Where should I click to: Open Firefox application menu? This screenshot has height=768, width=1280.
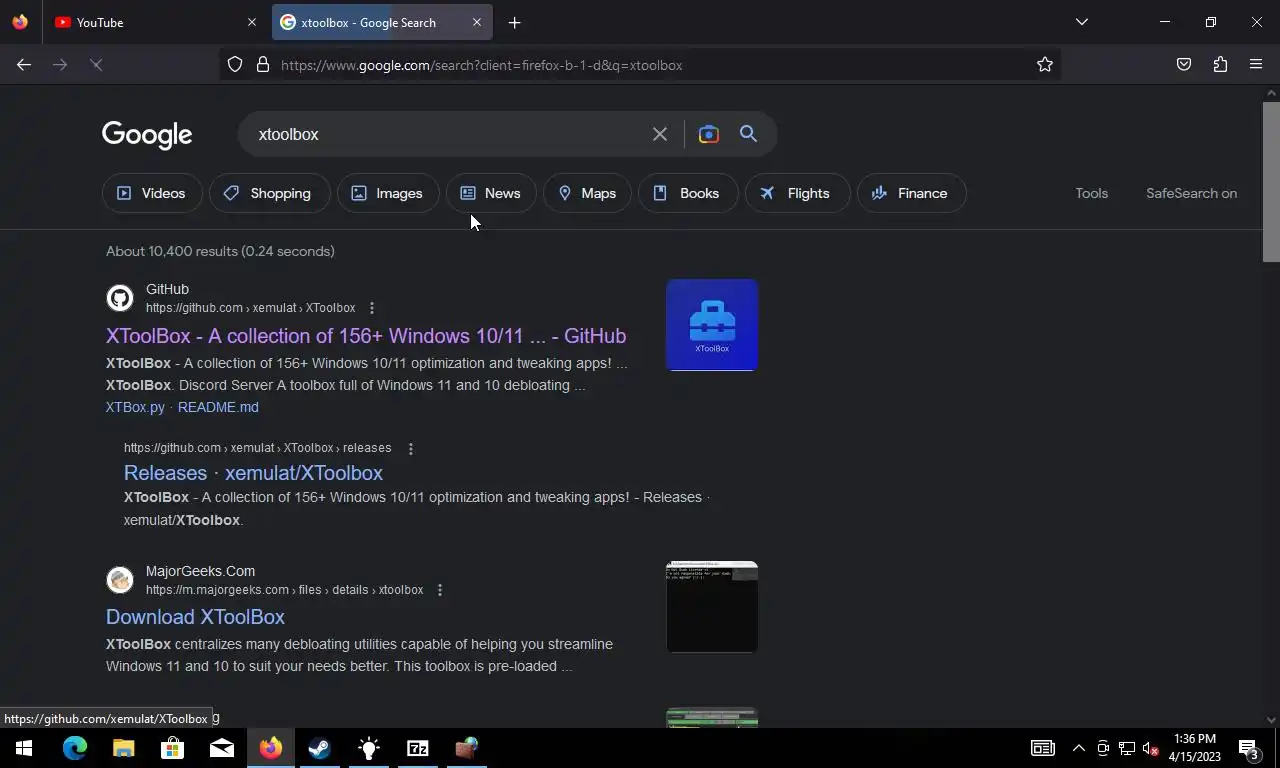pos(1256,65)
